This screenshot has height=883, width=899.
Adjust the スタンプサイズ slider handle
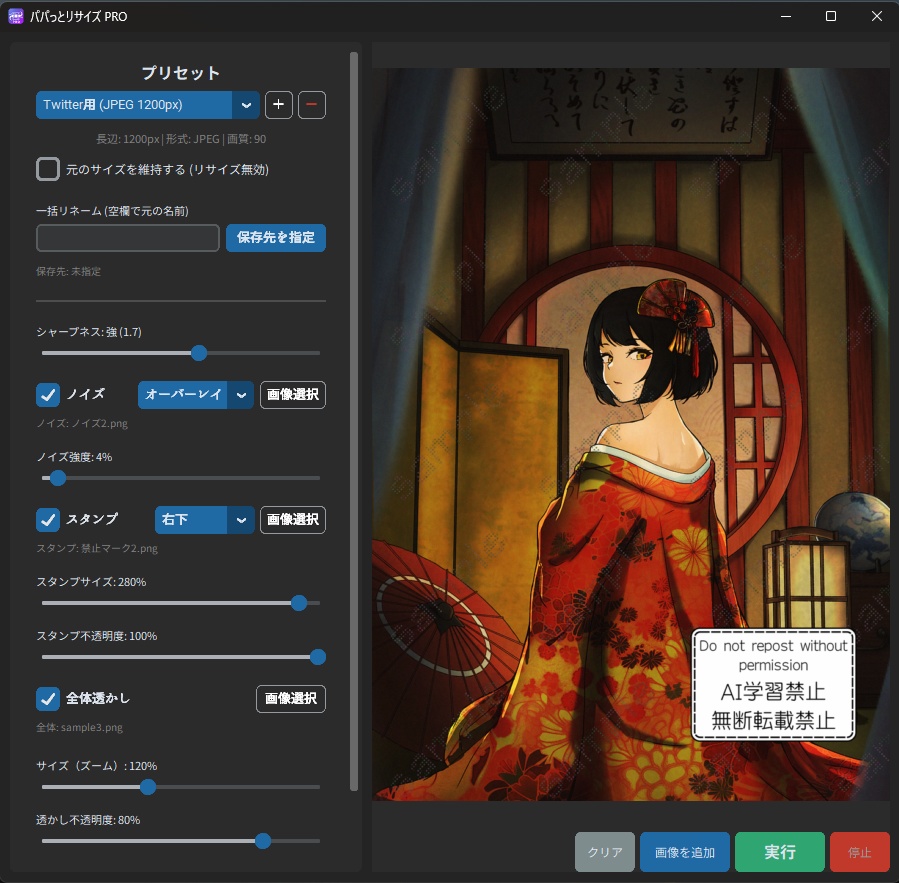[x=299, y=603]
